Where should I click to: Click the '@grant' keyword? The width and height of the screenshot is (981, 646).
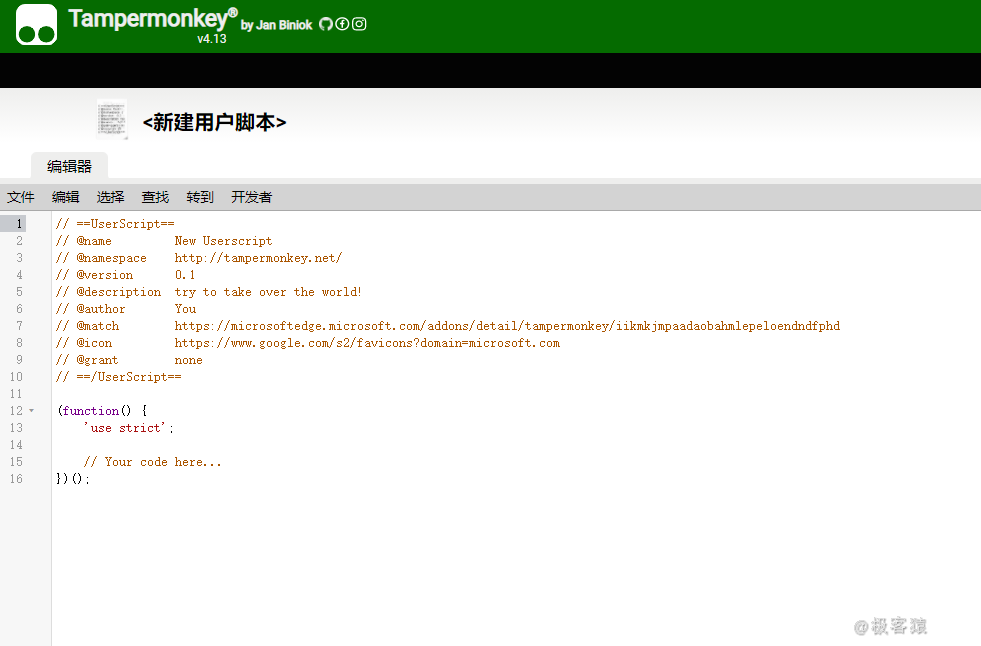pos(97,360)
